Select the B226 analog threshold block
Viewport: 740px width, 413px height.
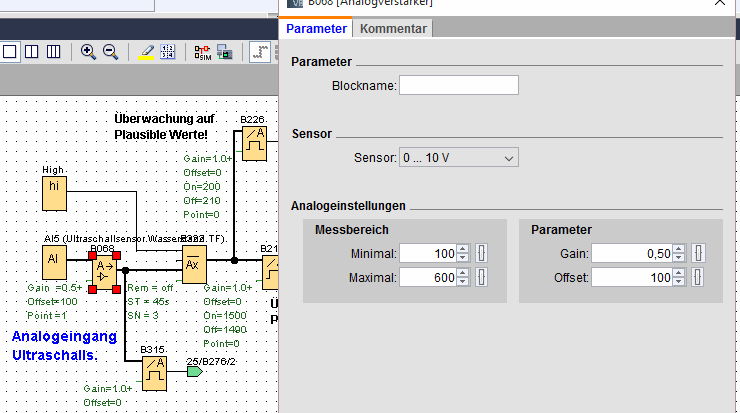point(253,142)
